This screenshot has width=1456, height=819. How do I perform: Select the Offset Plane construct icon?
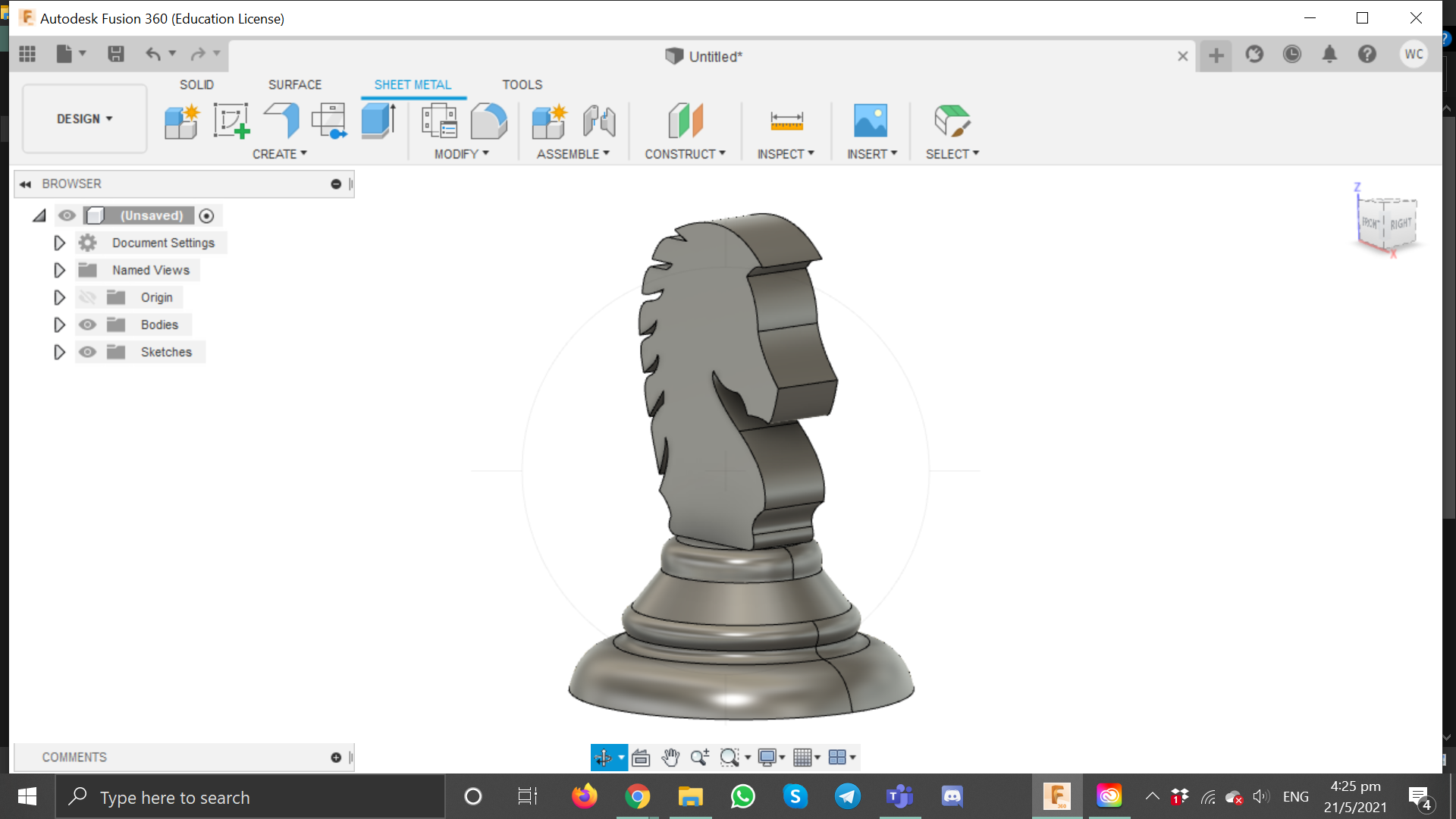(686, 121)
